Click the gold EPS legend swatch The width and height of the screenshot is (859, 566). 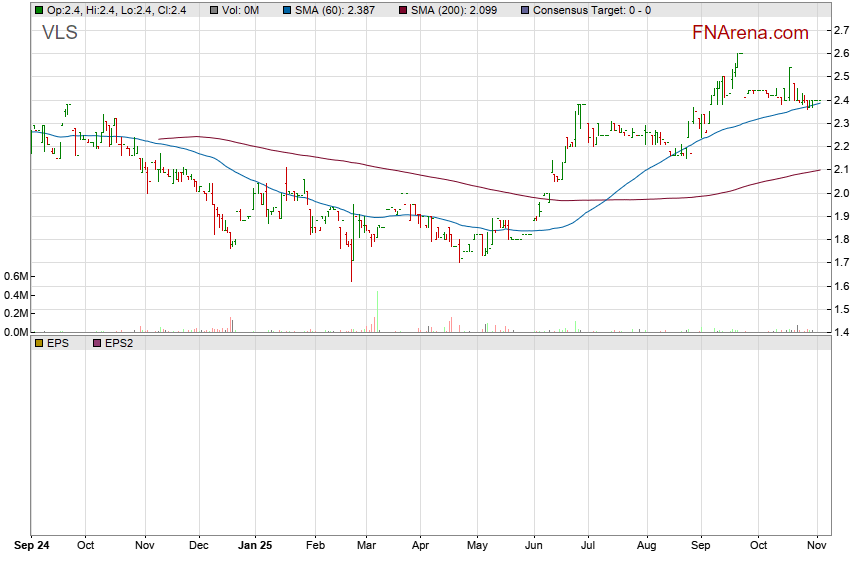click(x=39, y=343)
